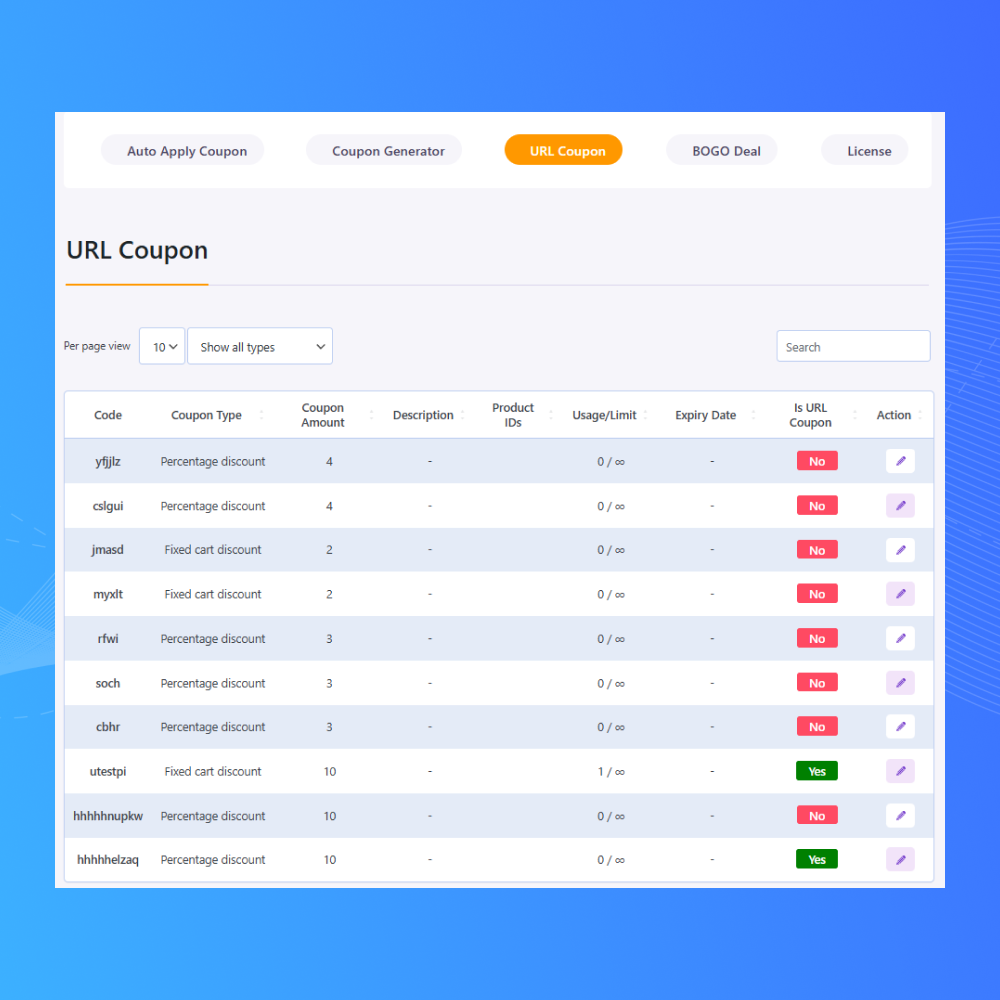
Task: Sort by the Action column arrows
Action: (x=920, y=415)
